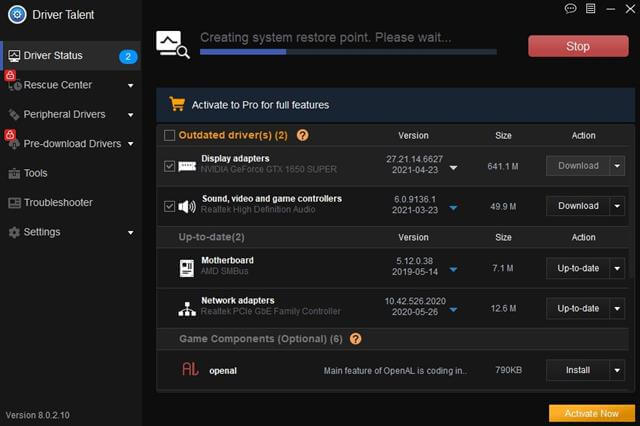Screen dimensions: 640x426
Task: Click the help icon beside Game Components
Action: pos(356,339)
